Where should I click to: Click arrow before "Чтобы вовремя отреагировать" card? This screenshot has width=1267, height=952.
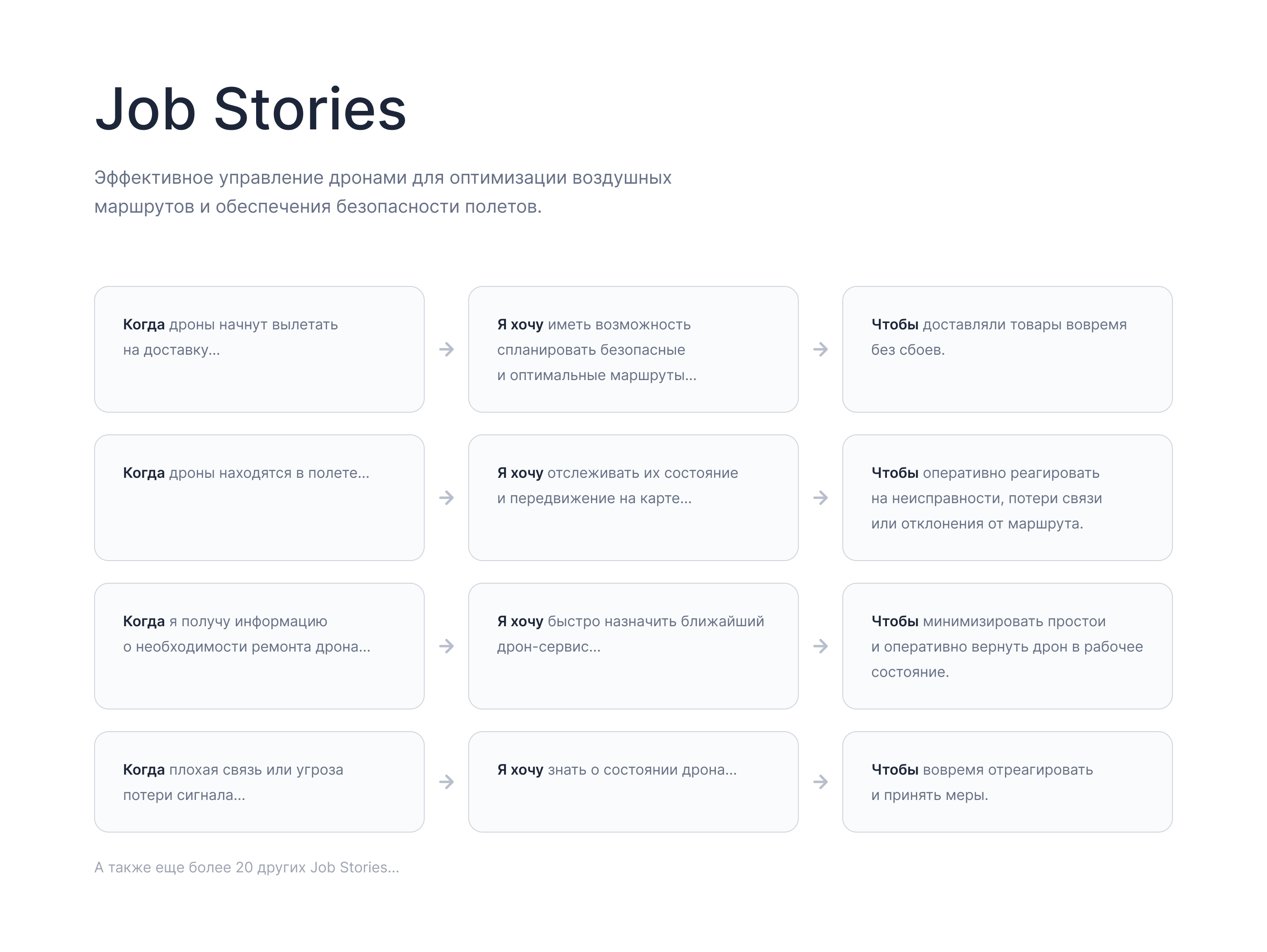click(x=820, y=782)
